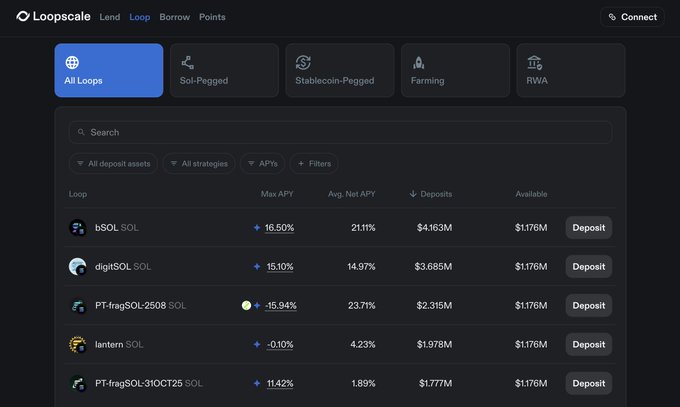This screenshot has width=680, height=407.
Task: Click the -15.94% Max APY value
Action: tap(281, 305)
